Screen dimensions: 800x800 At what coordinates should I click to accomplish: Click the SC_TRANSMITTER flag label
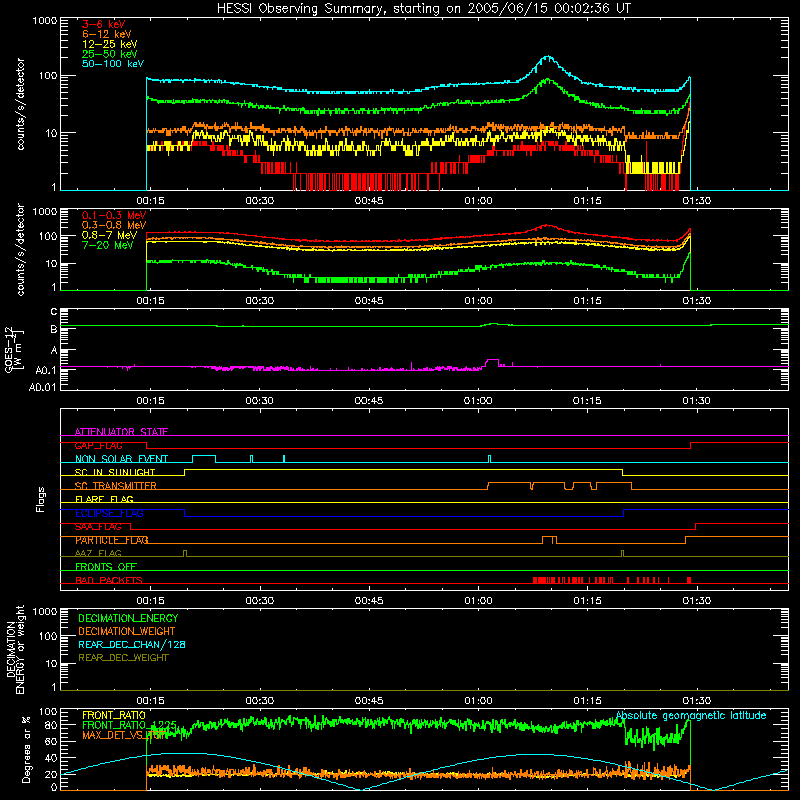pos(116,486)
